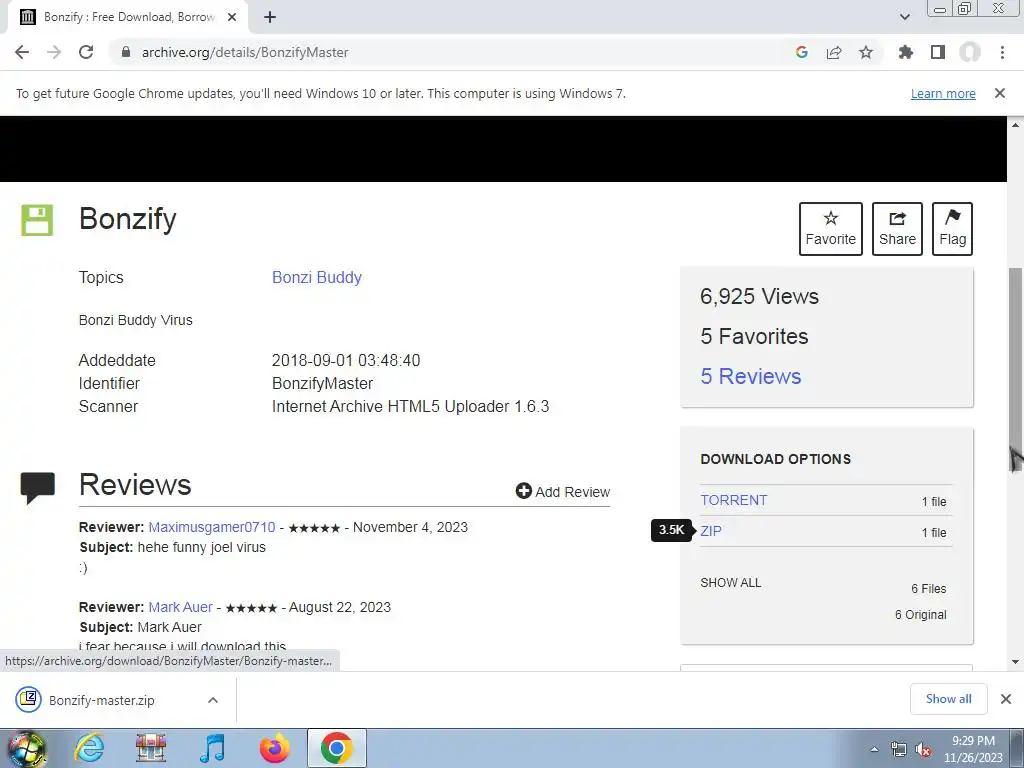Screen dimensions: 1024x768
Task: Click the Add Review button
Action: (563, 492)
